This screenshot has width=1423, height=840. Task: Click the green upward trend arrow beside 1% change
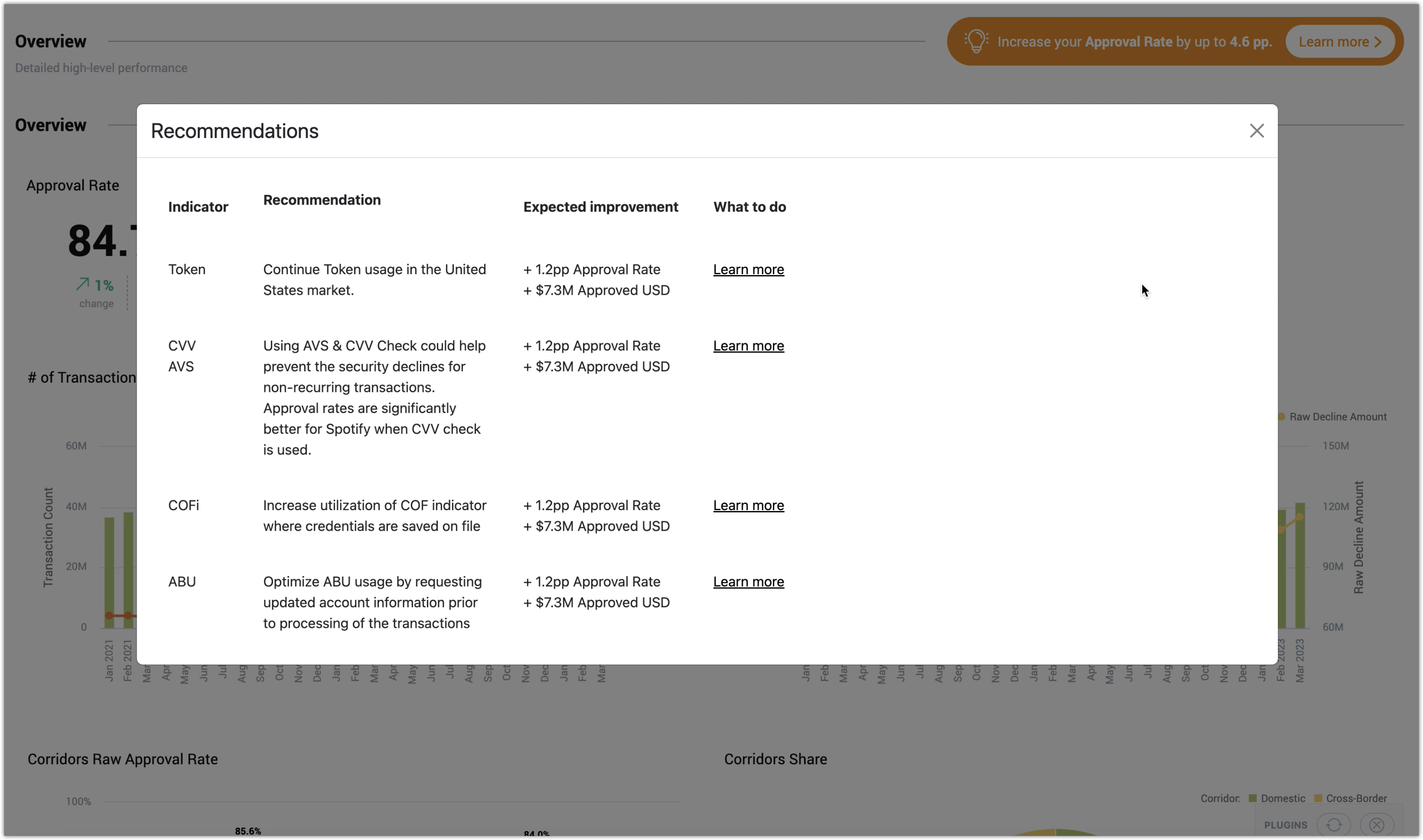[84, 284]
